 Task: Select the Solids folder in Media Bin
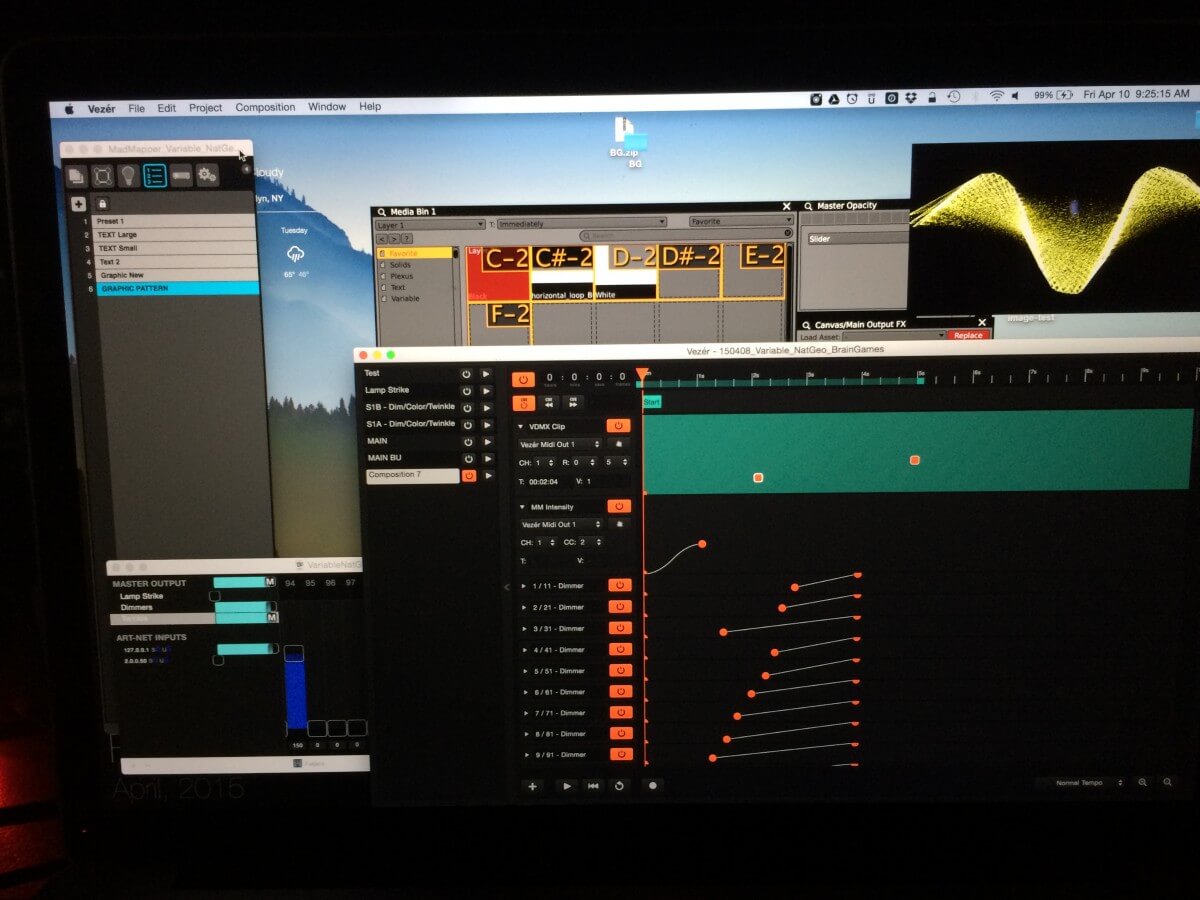(x=401, y=265)
